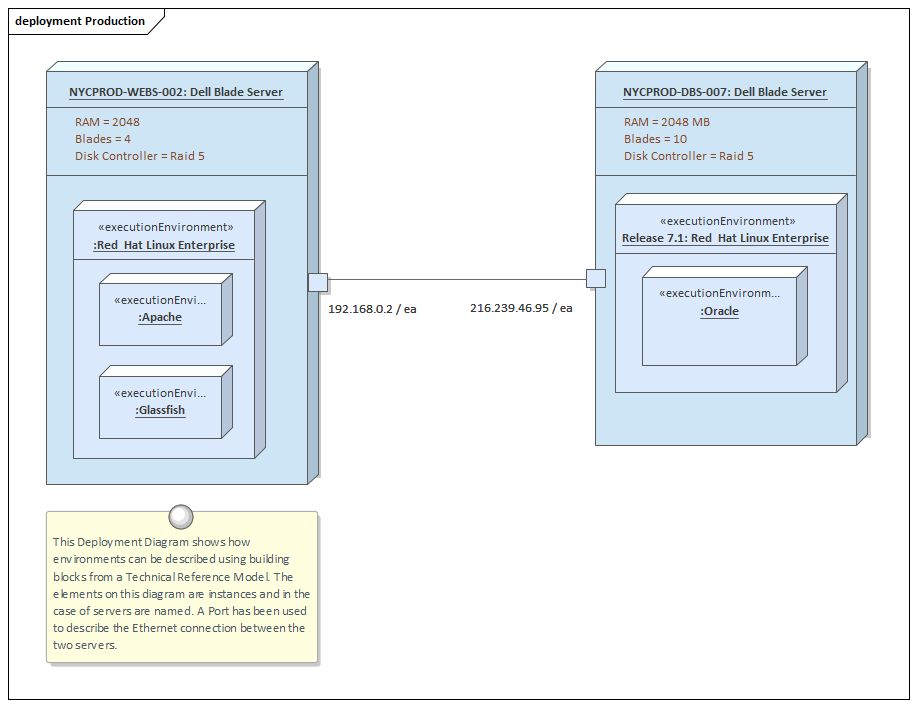Click the port on the NYCPROD-DBS-007 server
917x706 pixels.
tap(595, 277)
